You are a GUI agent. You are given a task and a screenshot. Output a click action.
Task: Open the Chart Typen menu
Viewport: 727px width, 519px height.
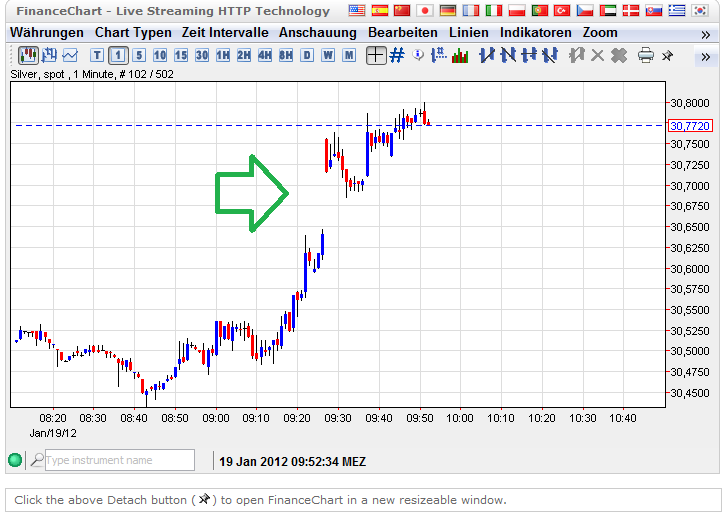point(133,33)
